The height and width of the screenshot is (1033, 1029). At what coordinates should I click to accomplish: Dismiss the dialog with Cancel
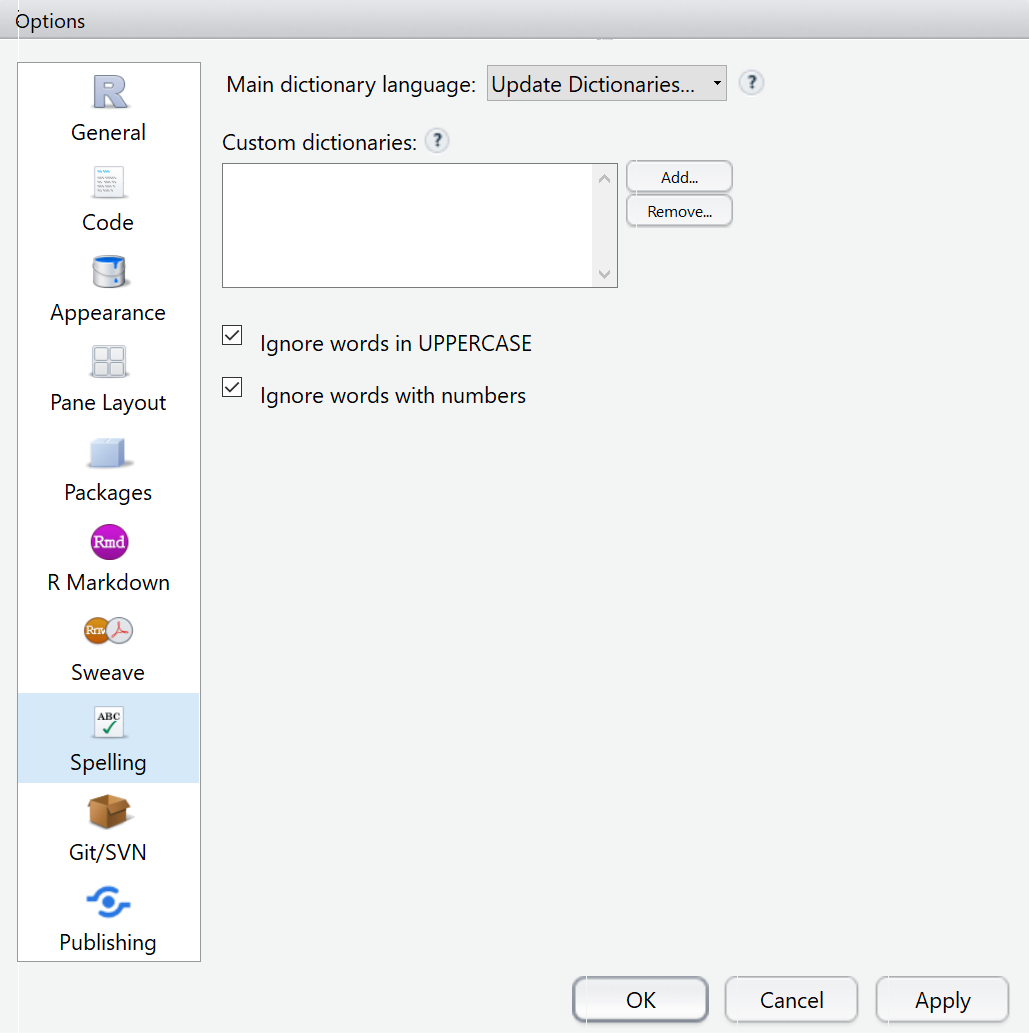(791, 1000)
